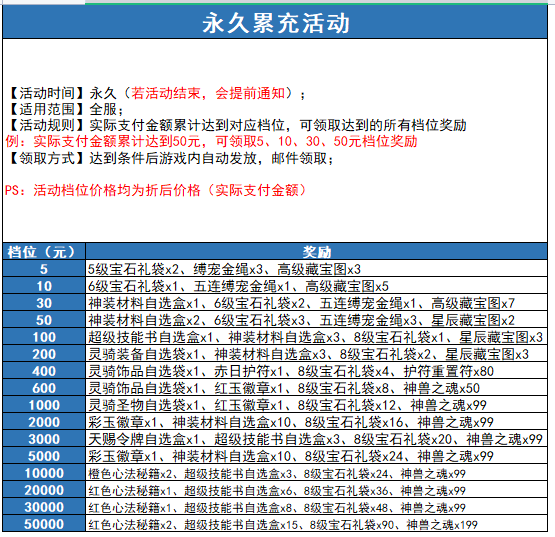This screenshot has height=537, width=555.
Task: Select the tier cell 1000
Action: pos(44,405)
